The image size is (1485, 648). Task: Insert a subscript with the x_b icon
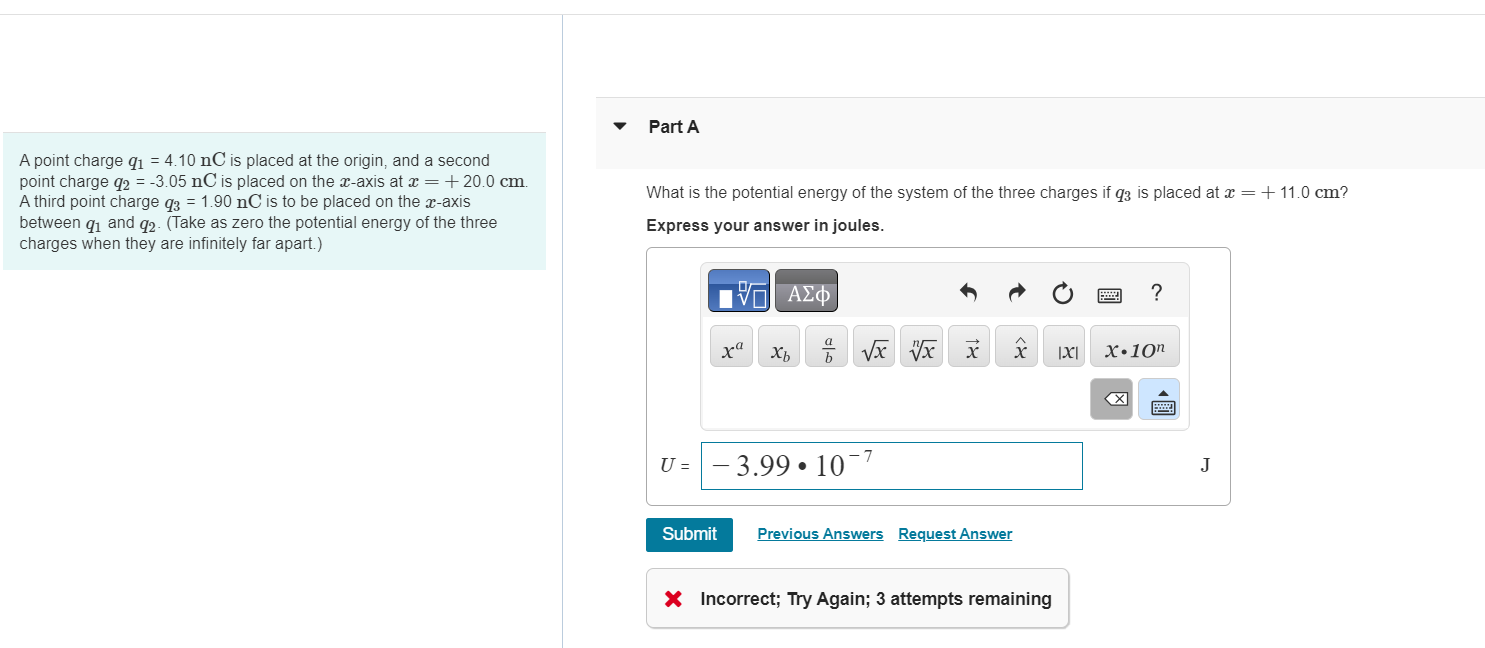click(778, 346)
